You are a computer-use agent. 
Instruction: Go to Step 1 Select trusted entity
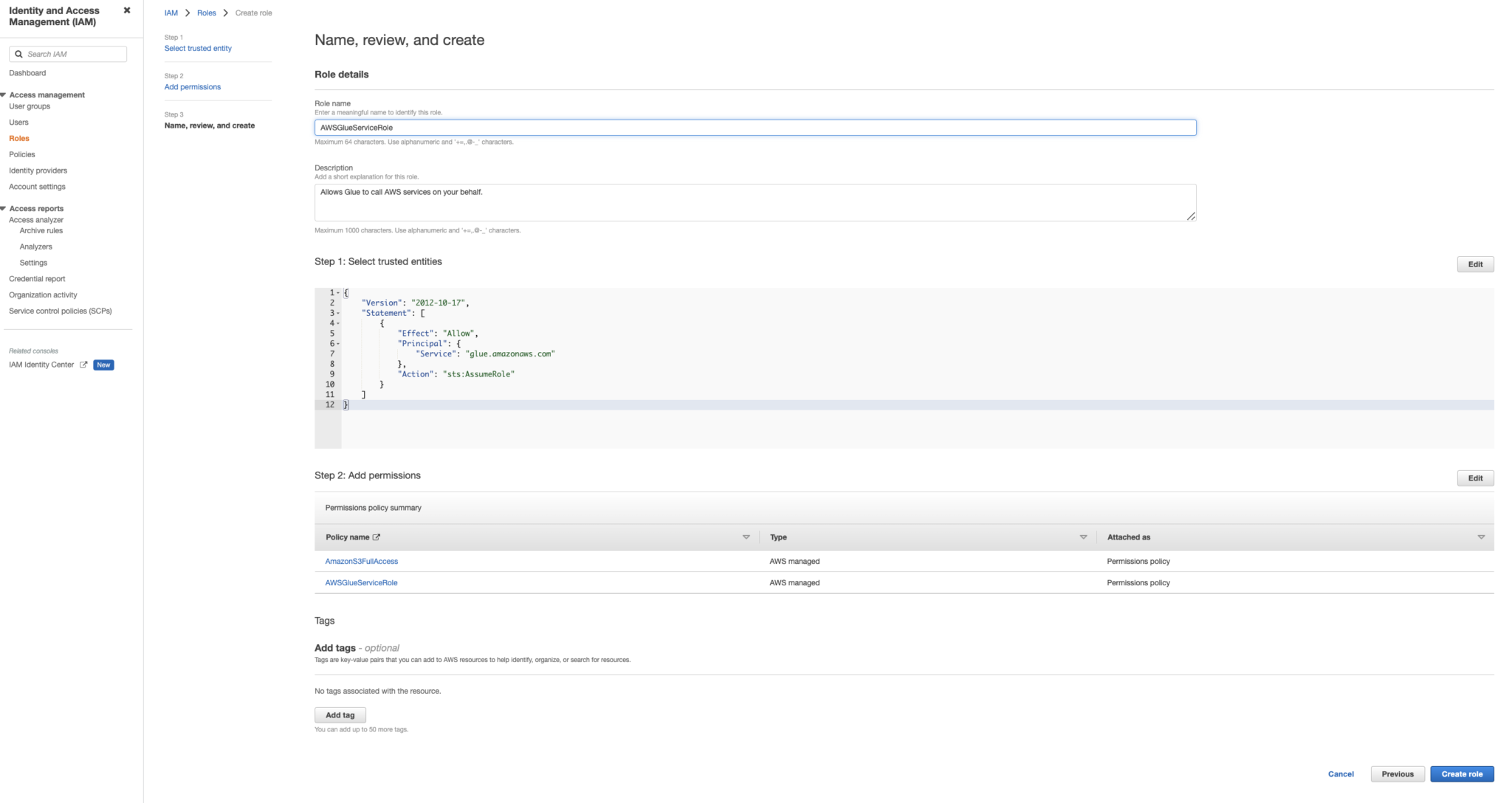pos(198,48)
